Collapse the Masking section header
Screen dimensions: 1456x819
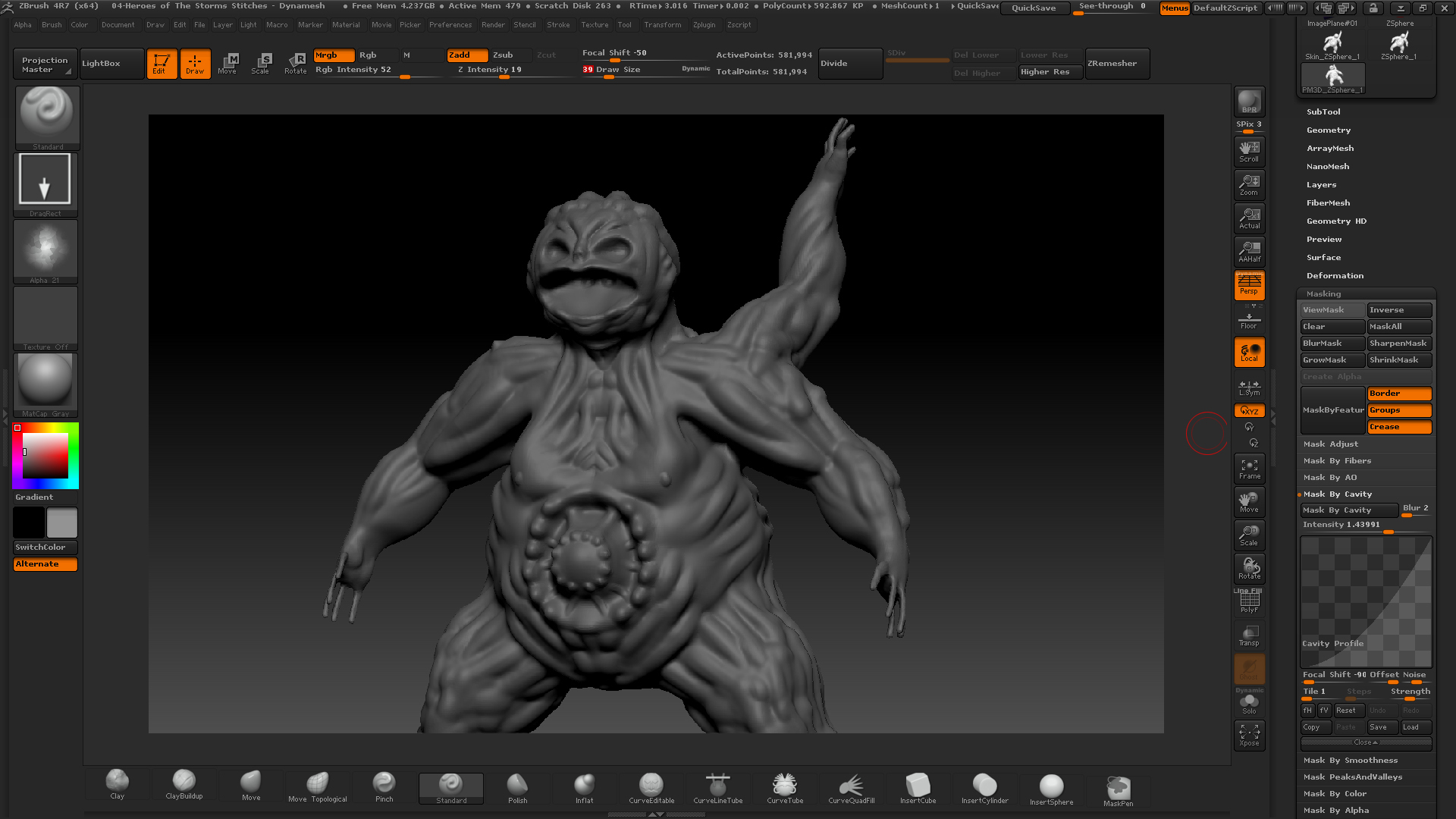coord(1323,294)
